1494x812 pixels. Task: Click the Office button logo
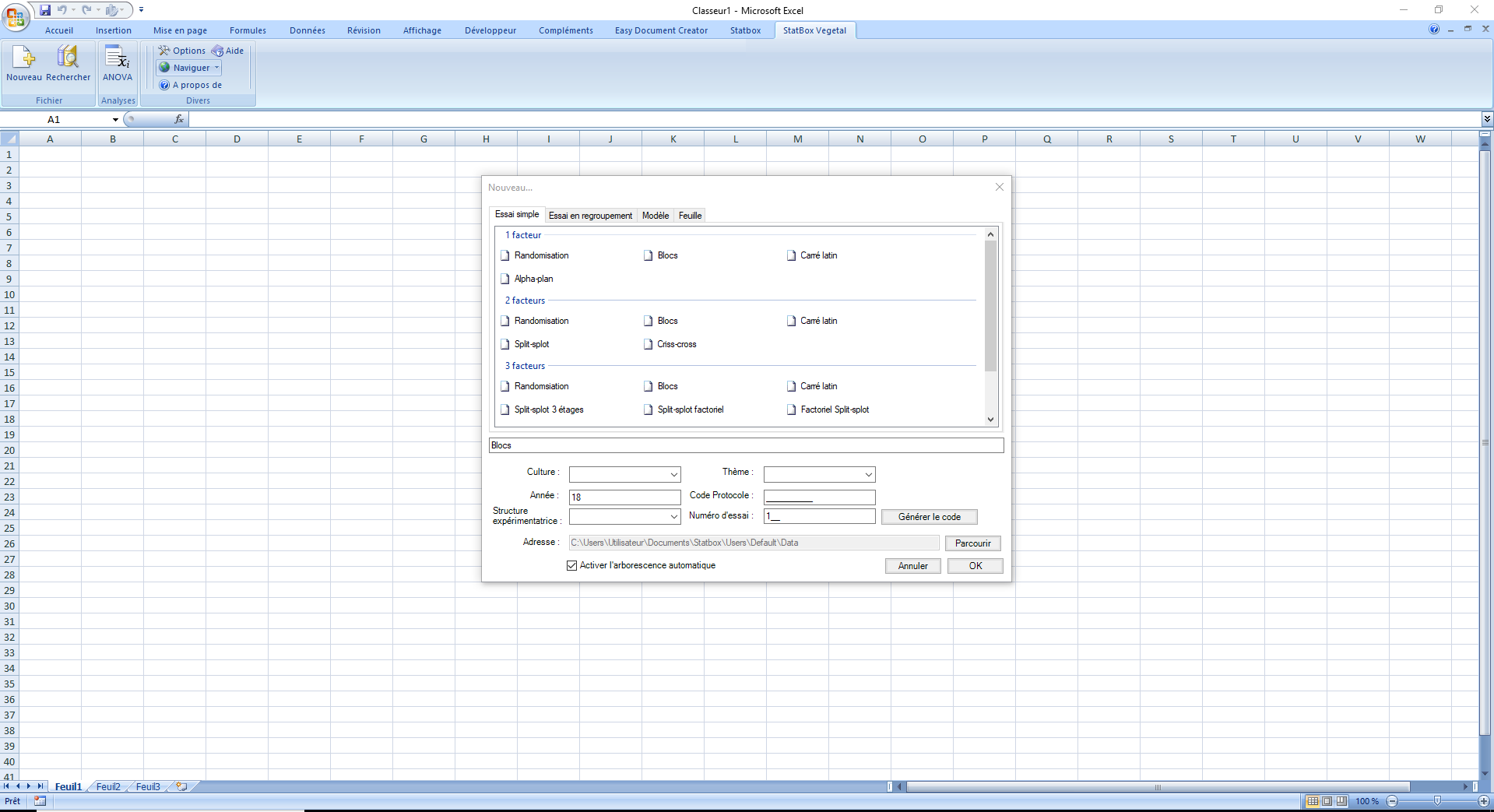(16, 16)
